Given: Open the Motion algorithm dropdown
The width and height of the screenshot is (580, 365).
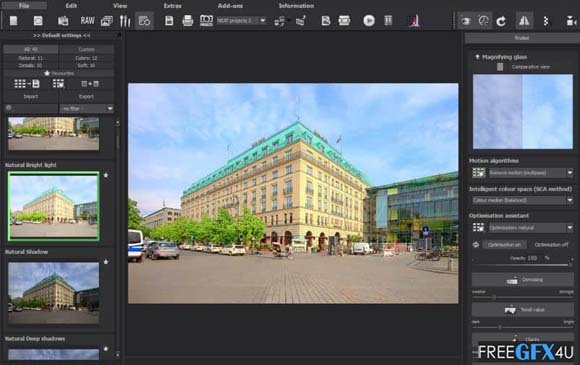Looking at the screenshot, I should (x=531, y=173).
